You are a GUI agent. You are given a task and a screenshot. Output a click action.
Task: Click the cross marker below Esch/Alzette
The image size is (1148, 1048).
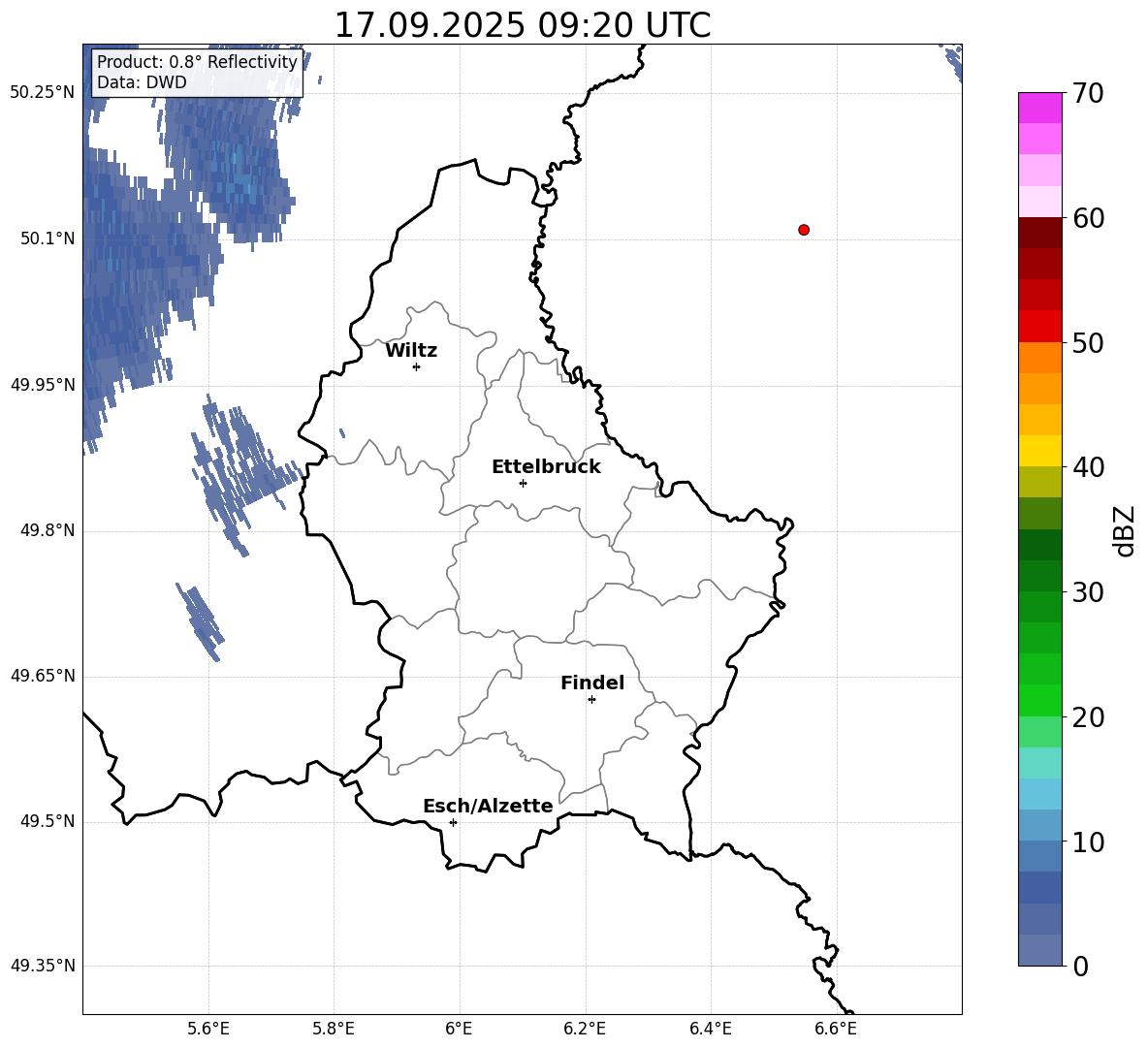click(x=453, y=822)
